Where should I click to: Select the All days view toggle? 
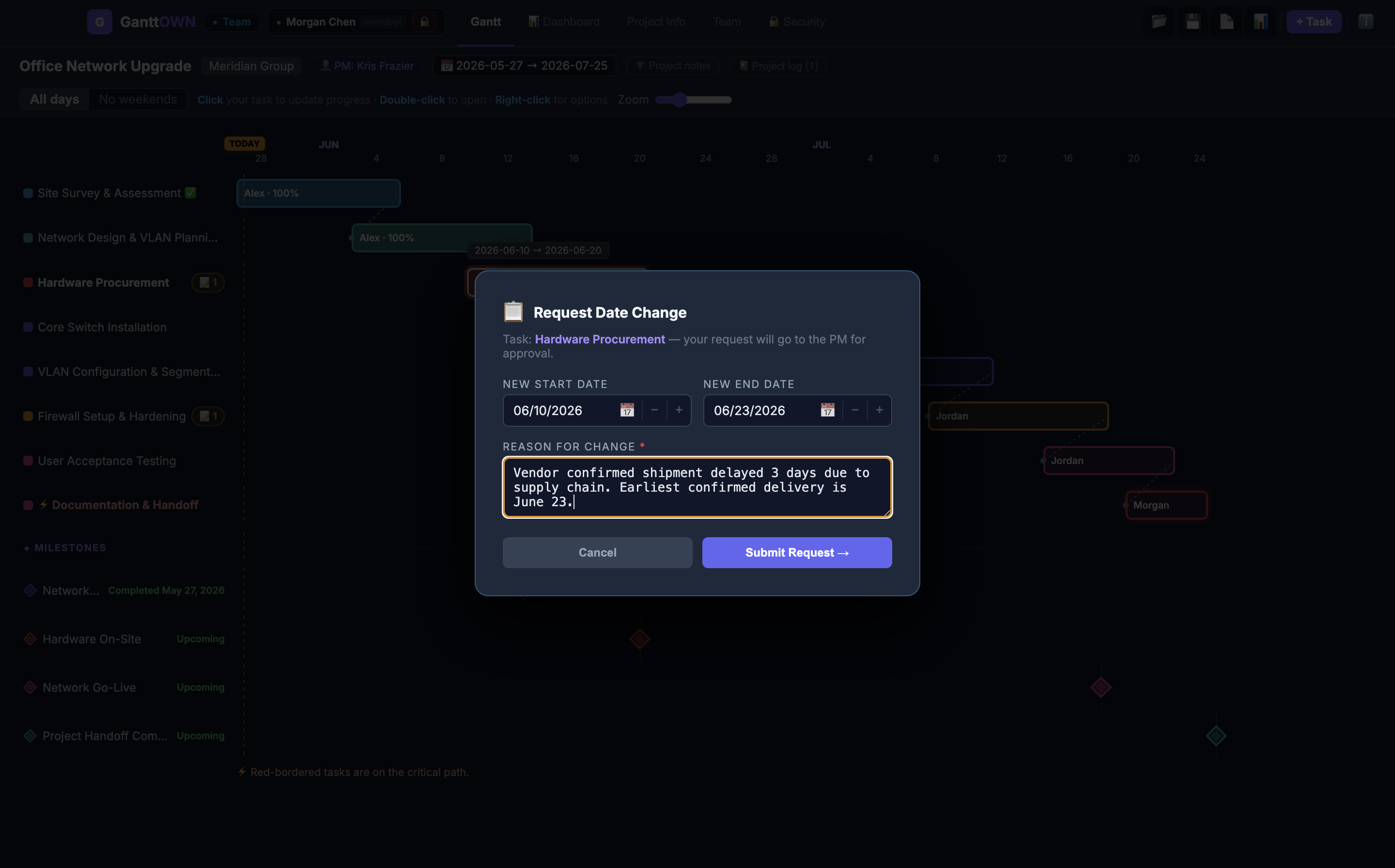click(55, 99)
